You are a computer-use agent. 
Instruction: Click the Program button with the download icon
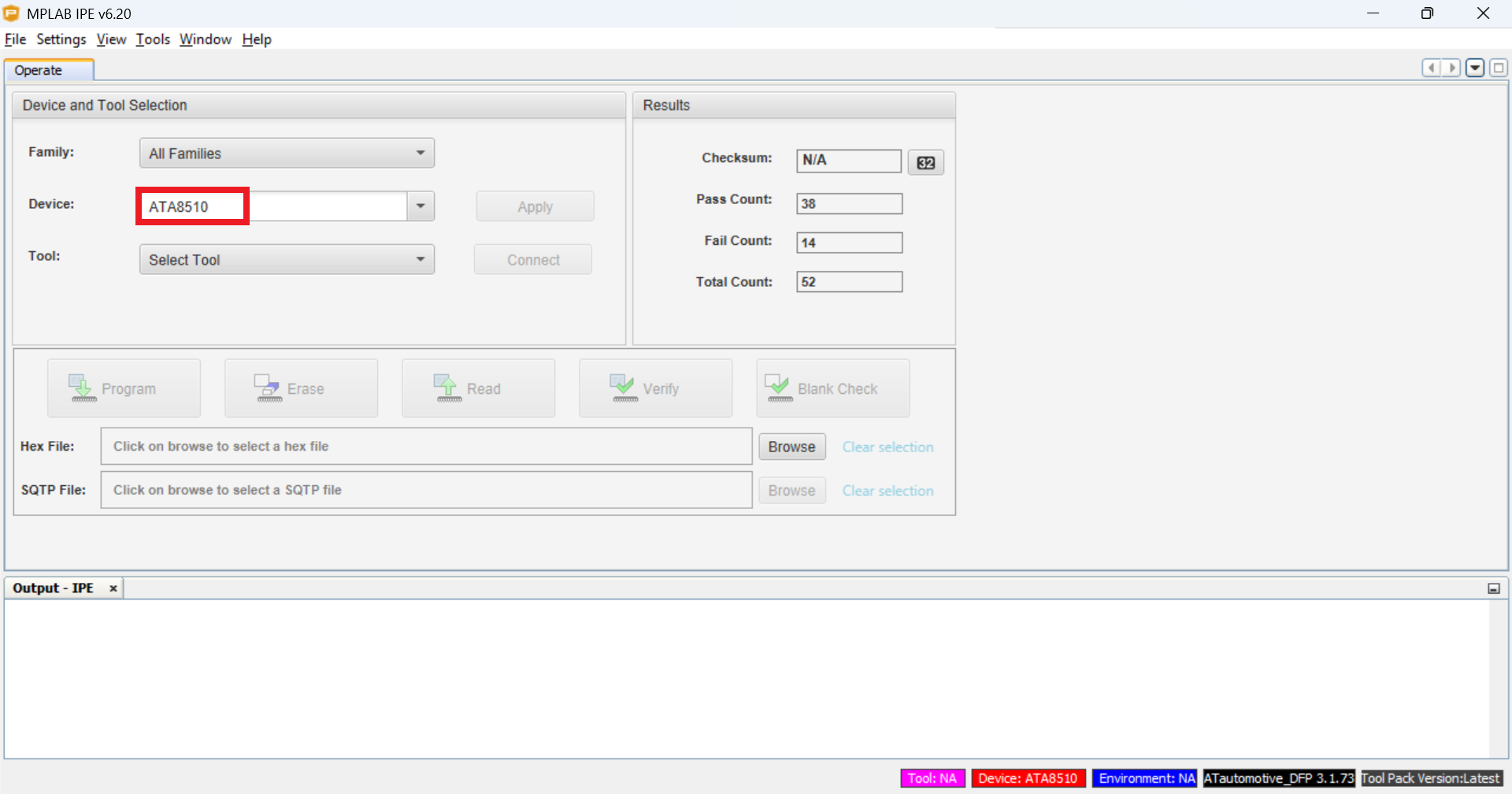point(124,388)
